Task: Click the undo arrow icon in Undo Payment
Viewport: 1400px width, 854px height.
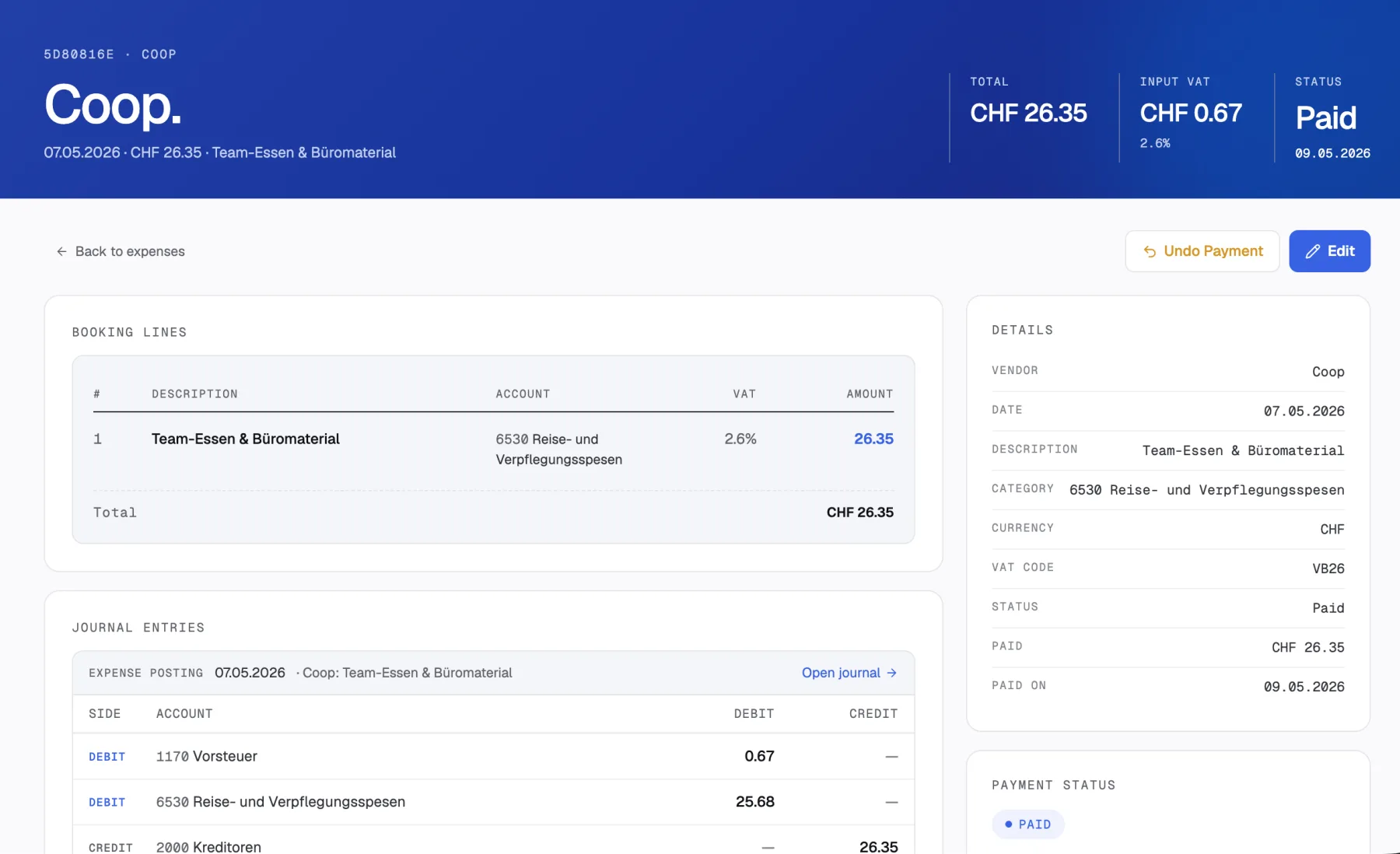Action: [1150, 251]
